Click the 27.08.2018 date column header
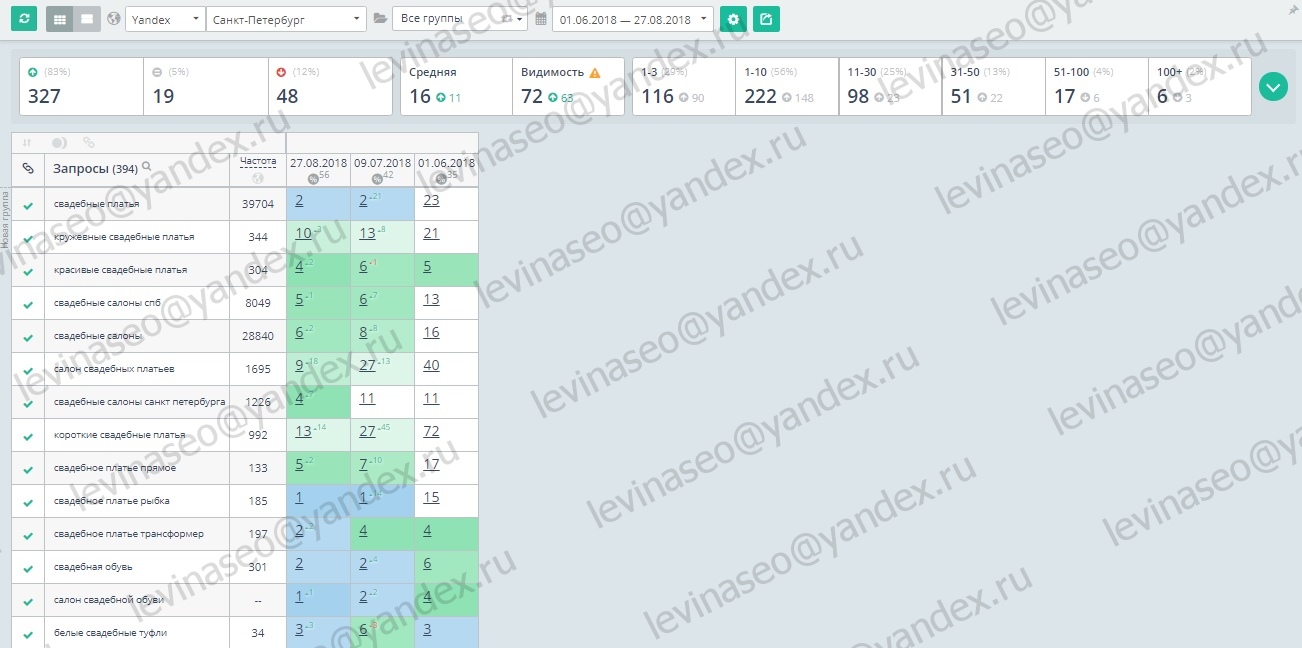The width and height of the screenshot is (1302, 648). [x=318, y=162]
